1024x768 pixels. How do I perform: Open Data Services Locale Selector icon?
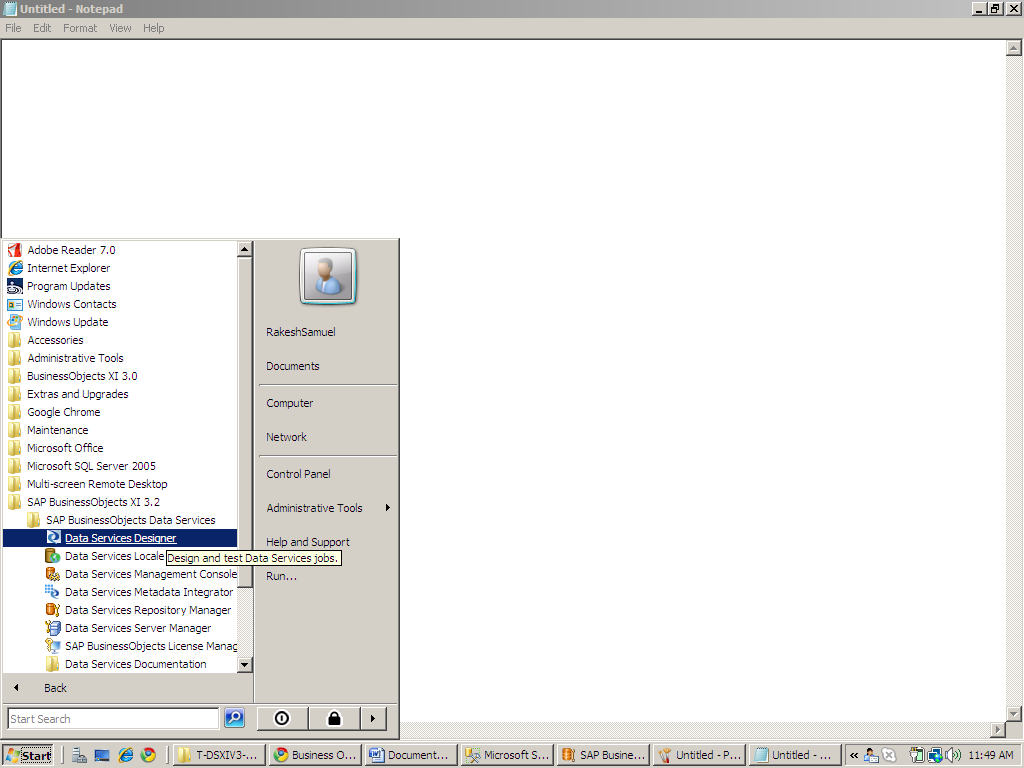pos(53,556)
